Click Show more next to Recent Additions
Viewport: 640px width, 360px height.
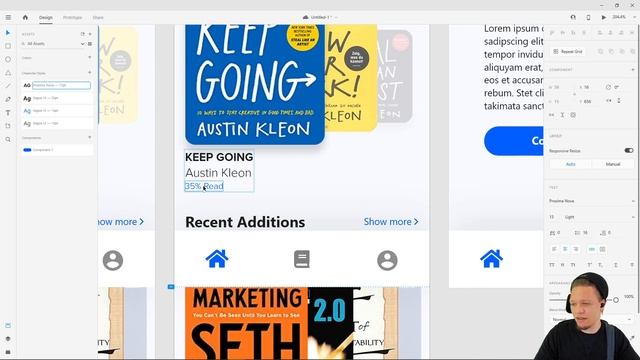(x=391, y=222)
